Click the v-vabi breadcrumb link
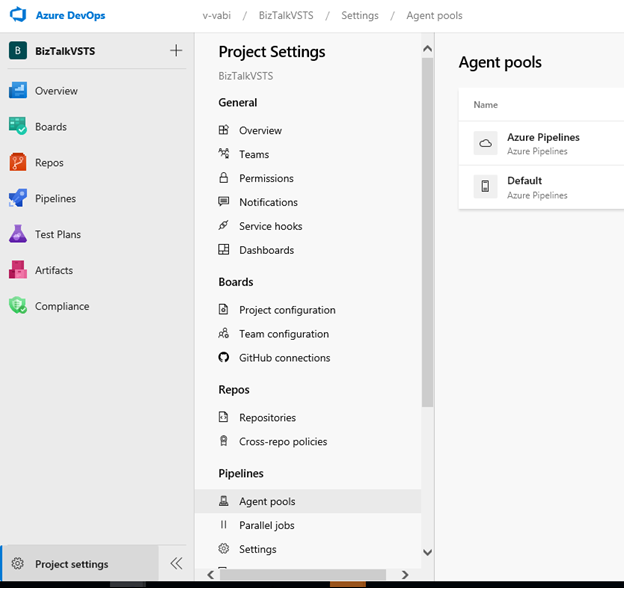 pos(217,15)
